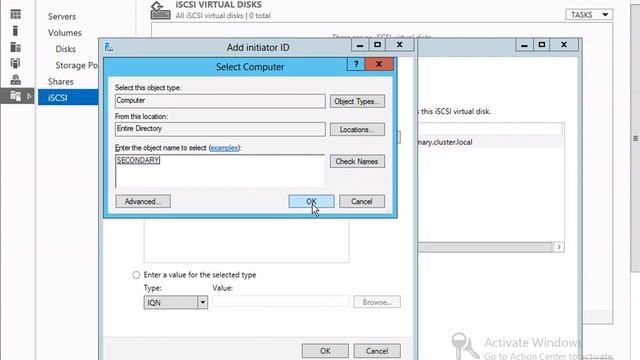Open the Dashboard icon in Server Manager sidebar
The image size is (640, 360).
(16, 15)
